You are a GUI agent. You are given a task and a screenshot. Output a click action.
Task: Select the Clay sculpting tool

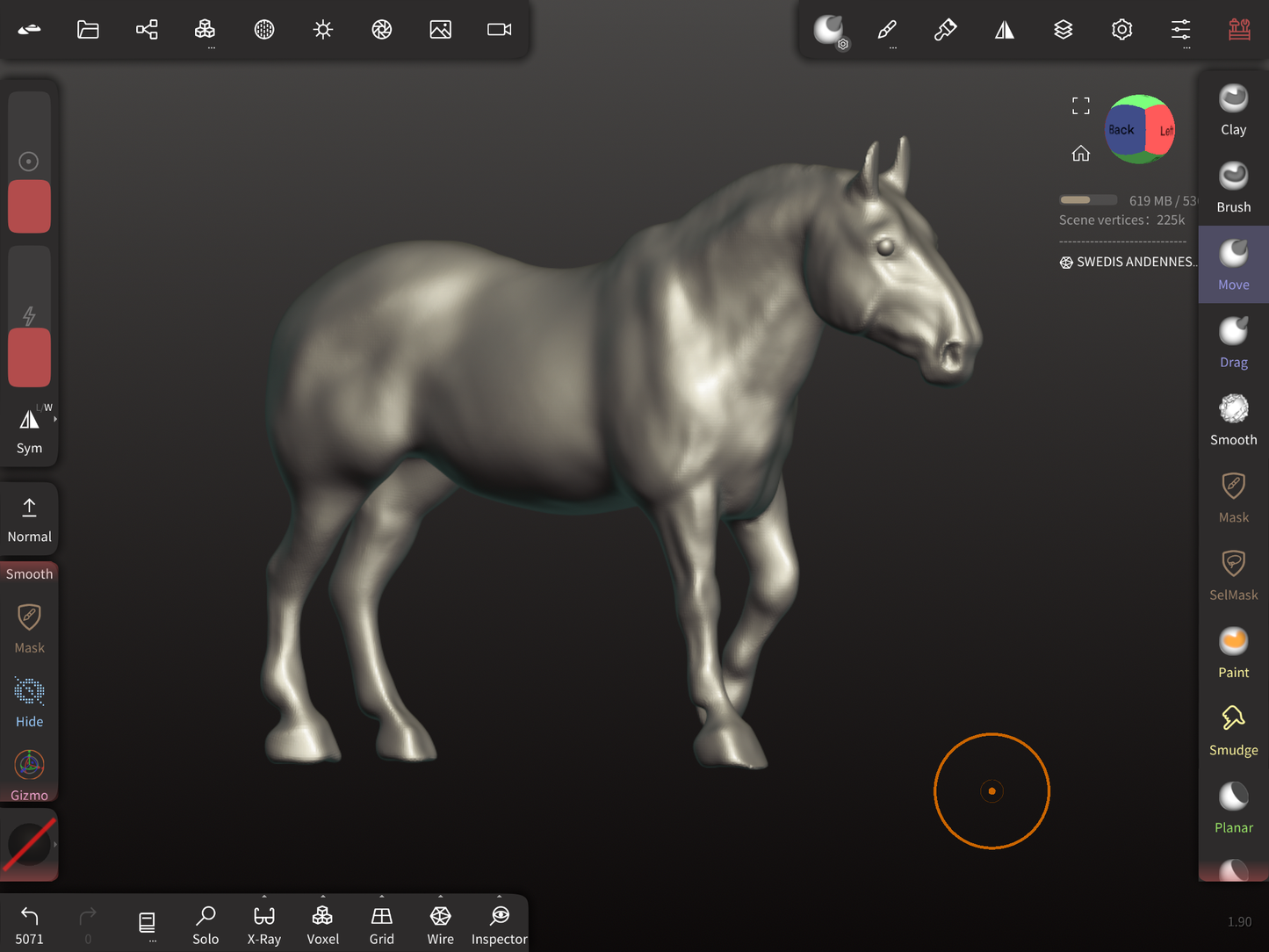tap(1233, 111)
